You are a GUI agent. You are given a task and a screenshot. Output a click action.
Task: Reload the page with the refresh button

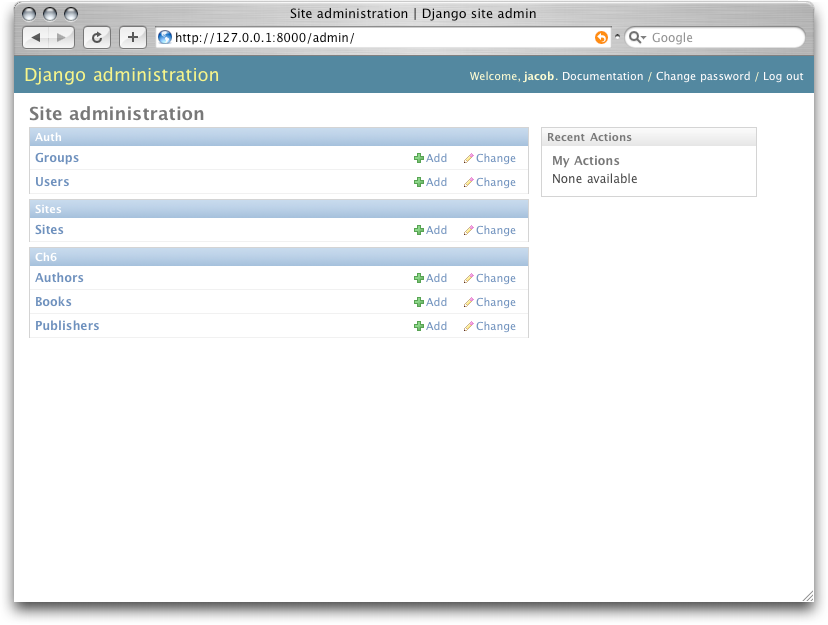pos(97,37)
